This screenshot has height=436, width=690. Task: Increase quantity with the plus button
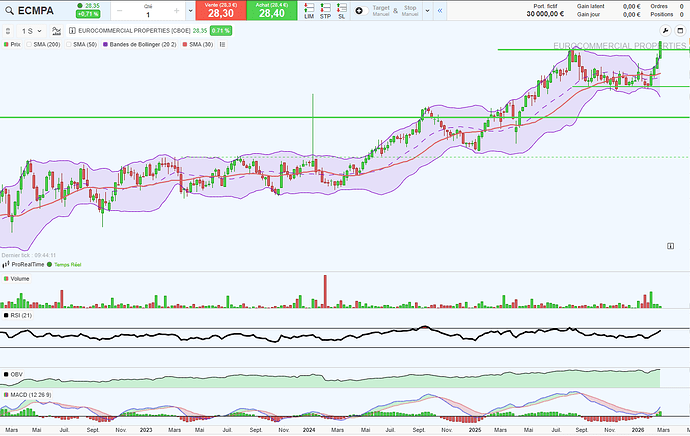(x=175, y=12)
